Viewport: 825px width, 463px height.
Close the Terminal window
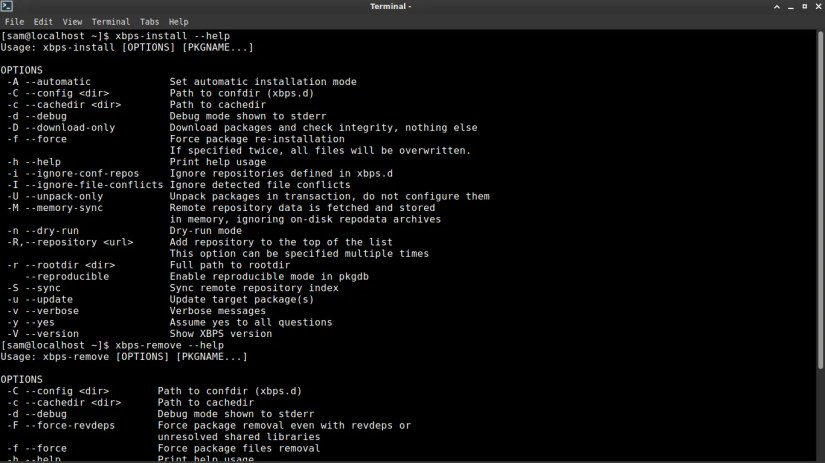(818, 6)
